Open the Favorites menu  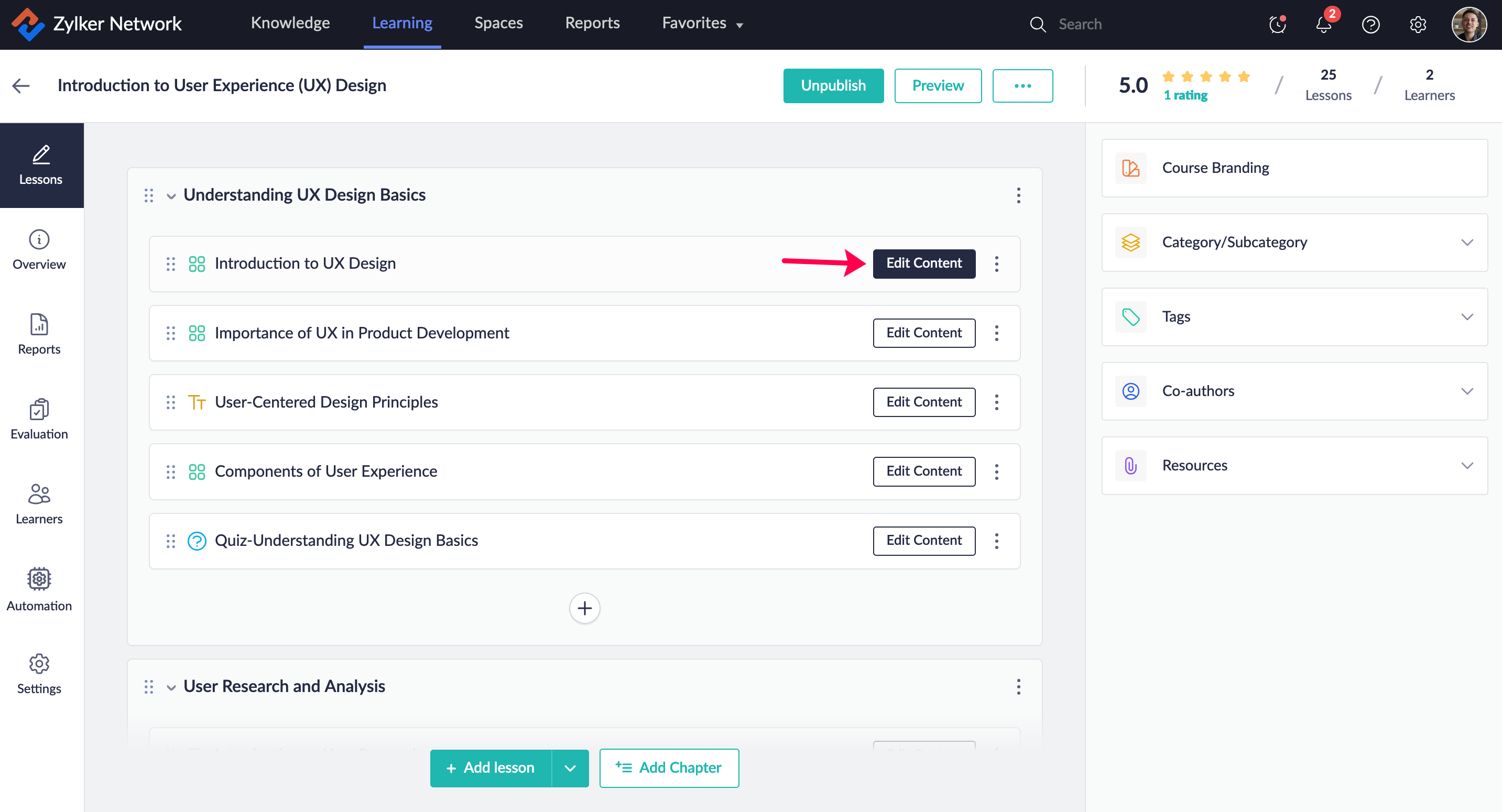pyautogui.click(x=702, y=24)
